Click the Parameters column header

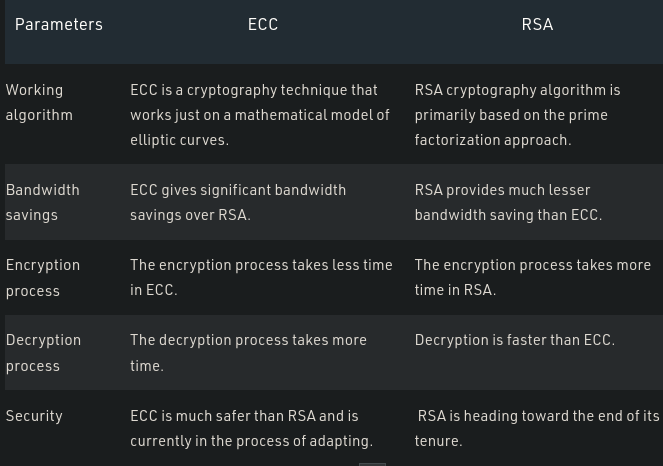[x=59, y=25]
